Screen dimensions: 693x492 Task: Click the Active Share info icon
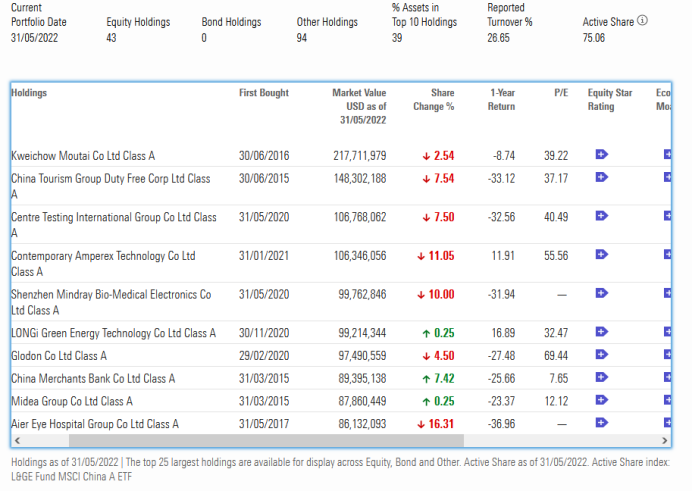point(642,21)
